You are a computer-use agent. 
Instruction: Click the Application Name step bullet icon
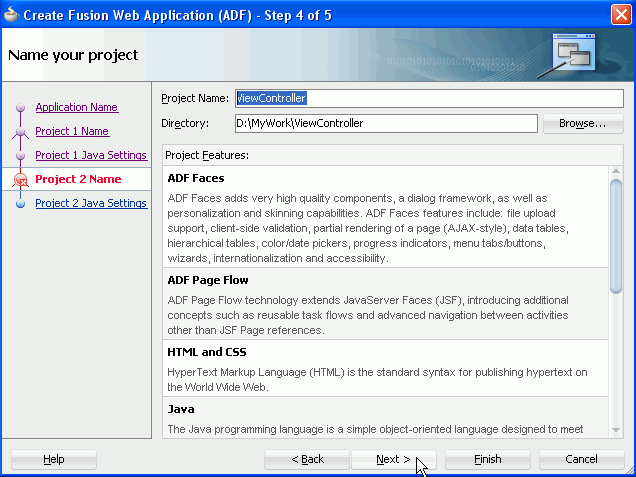[x=21, y=107]
